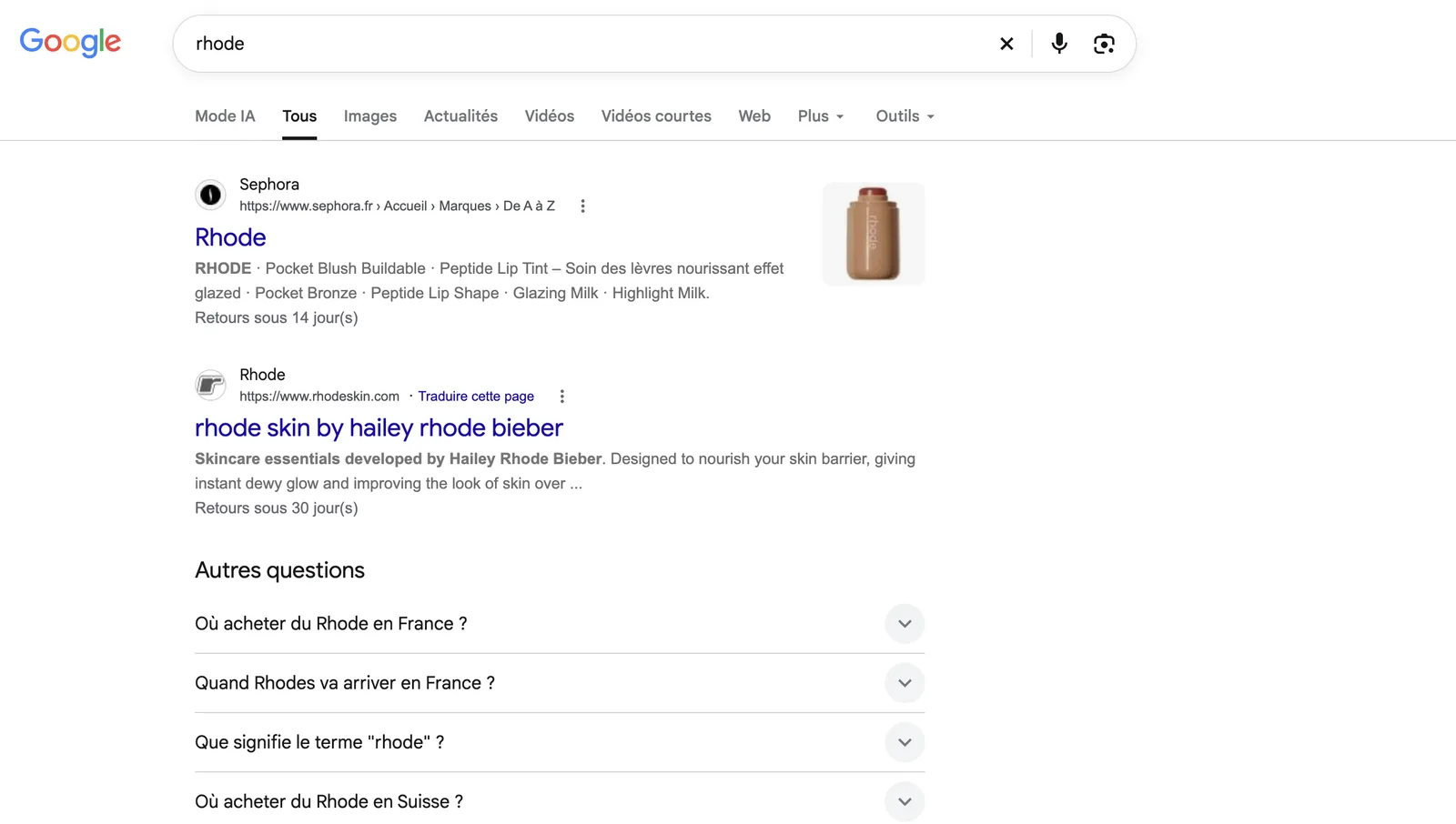The width and height of the screenshot is (1456, 824).
Task: Expand Quand Rhodes va arriver en France question
Action: tap(560, 683)
